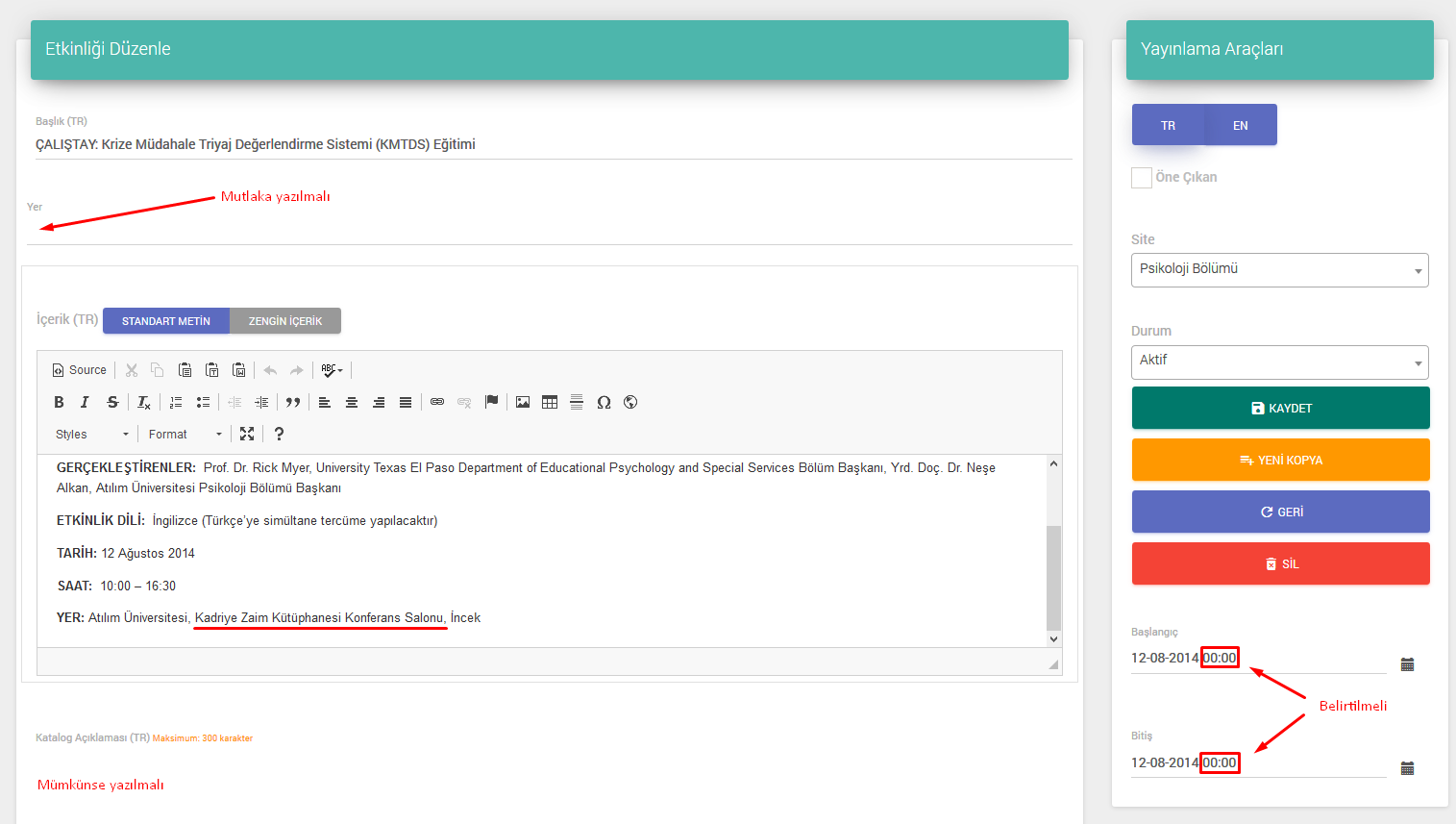Apply italic formatting

[85, 402]
